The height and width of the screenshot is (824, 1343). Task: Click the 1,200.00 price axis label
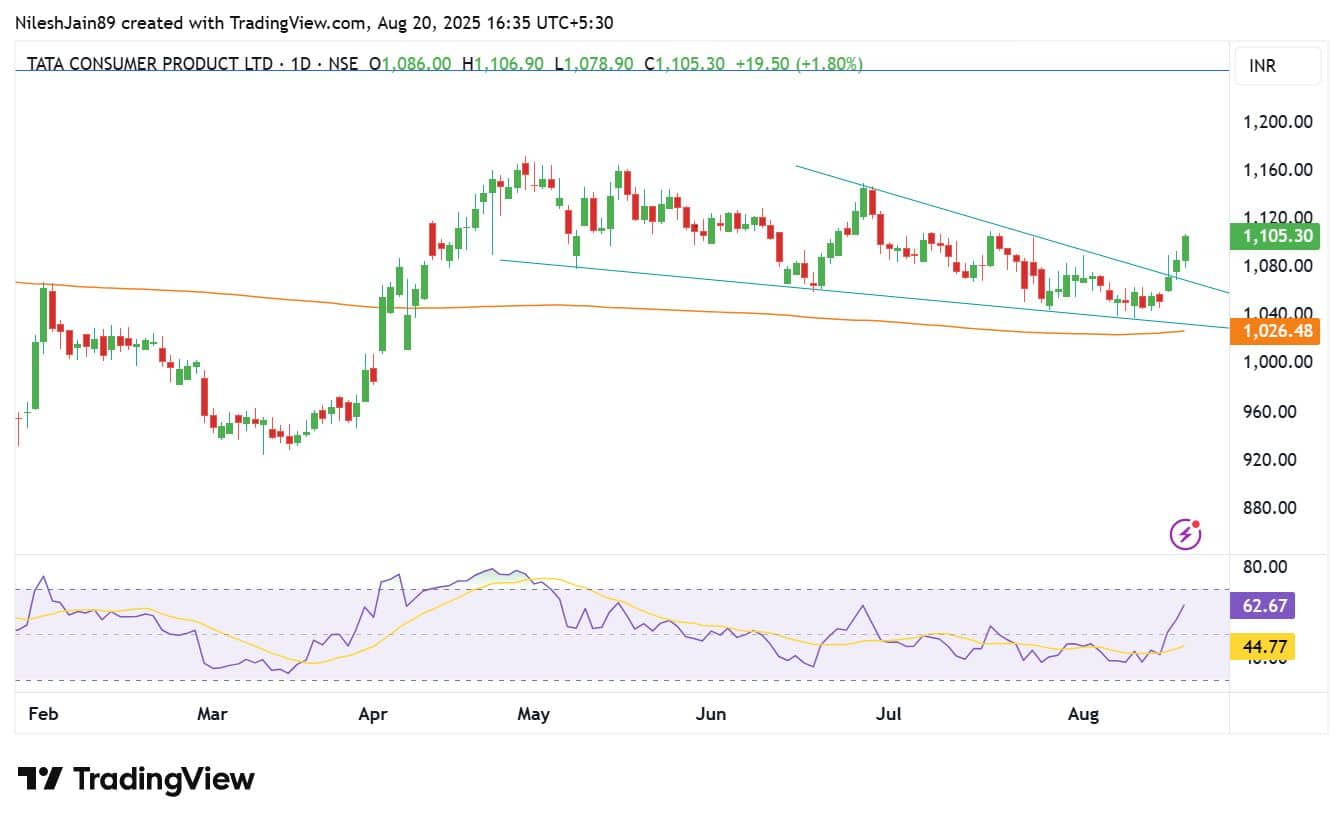point(1277,122)
